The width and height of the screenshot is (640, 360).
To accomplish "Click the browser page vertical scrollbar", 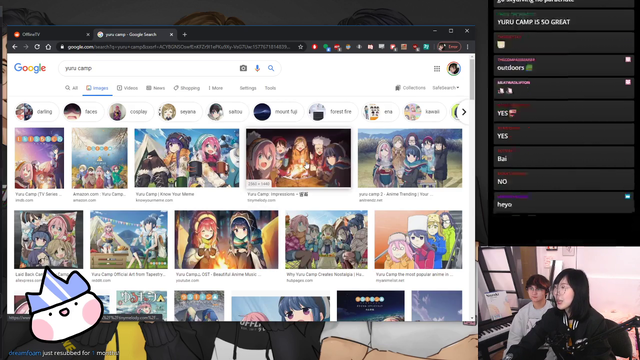I will [472, 80].
